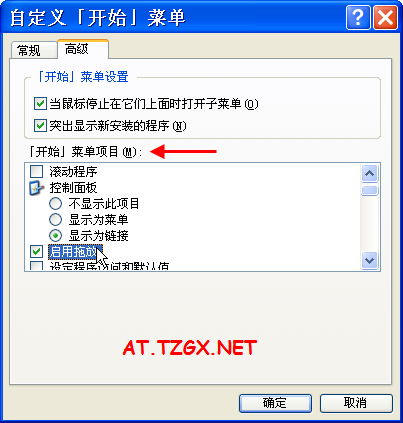Close the 自定义「开始」菜单 dialog
This screenshot has height=423, width=403.
point(386,17)
